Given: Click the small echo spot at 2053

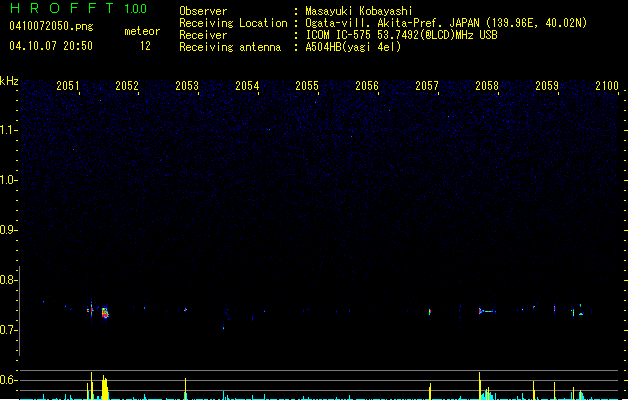Looking at the screenshot, I should 185,310.
